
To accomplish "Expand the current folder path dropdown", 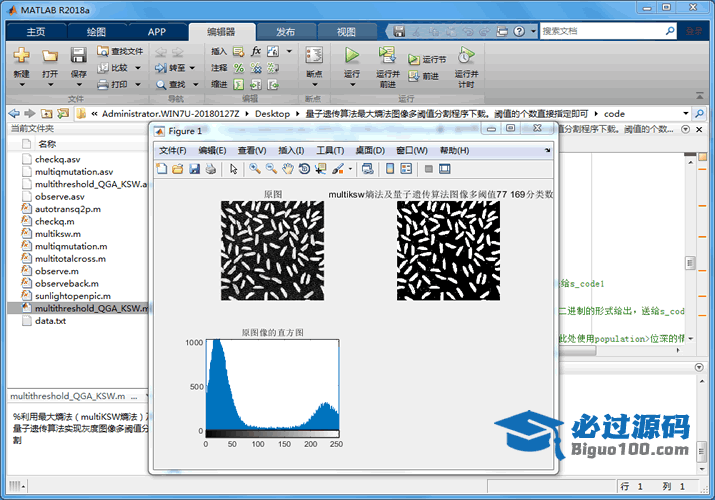I will click(685, 113).
